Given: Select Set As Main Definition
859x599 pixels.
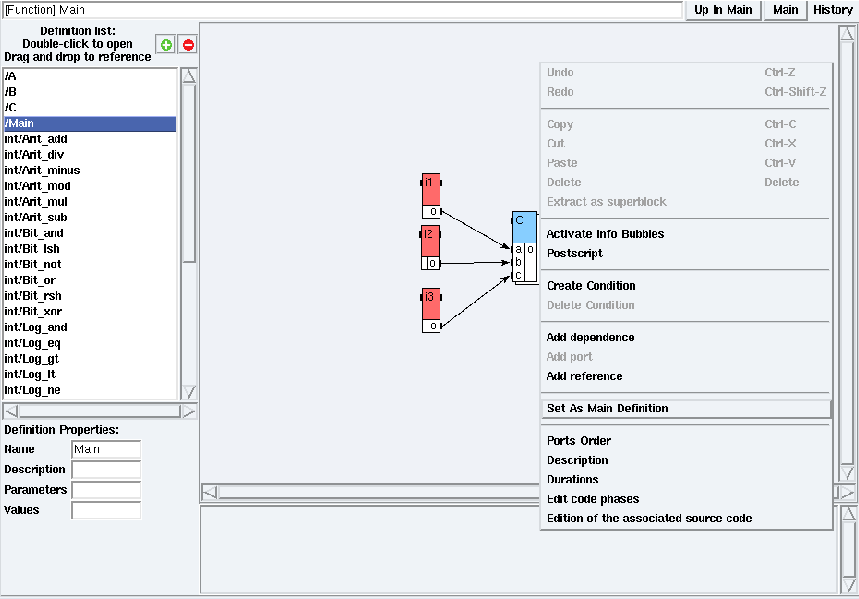Looking at the screenshot, I should pos(685,408).
